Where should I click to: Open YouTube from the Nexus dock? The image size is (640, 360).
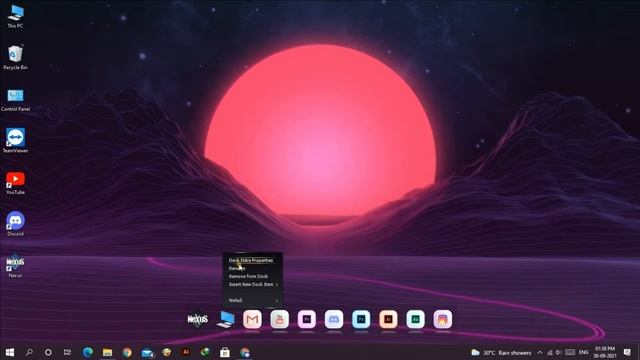[280, 319]
